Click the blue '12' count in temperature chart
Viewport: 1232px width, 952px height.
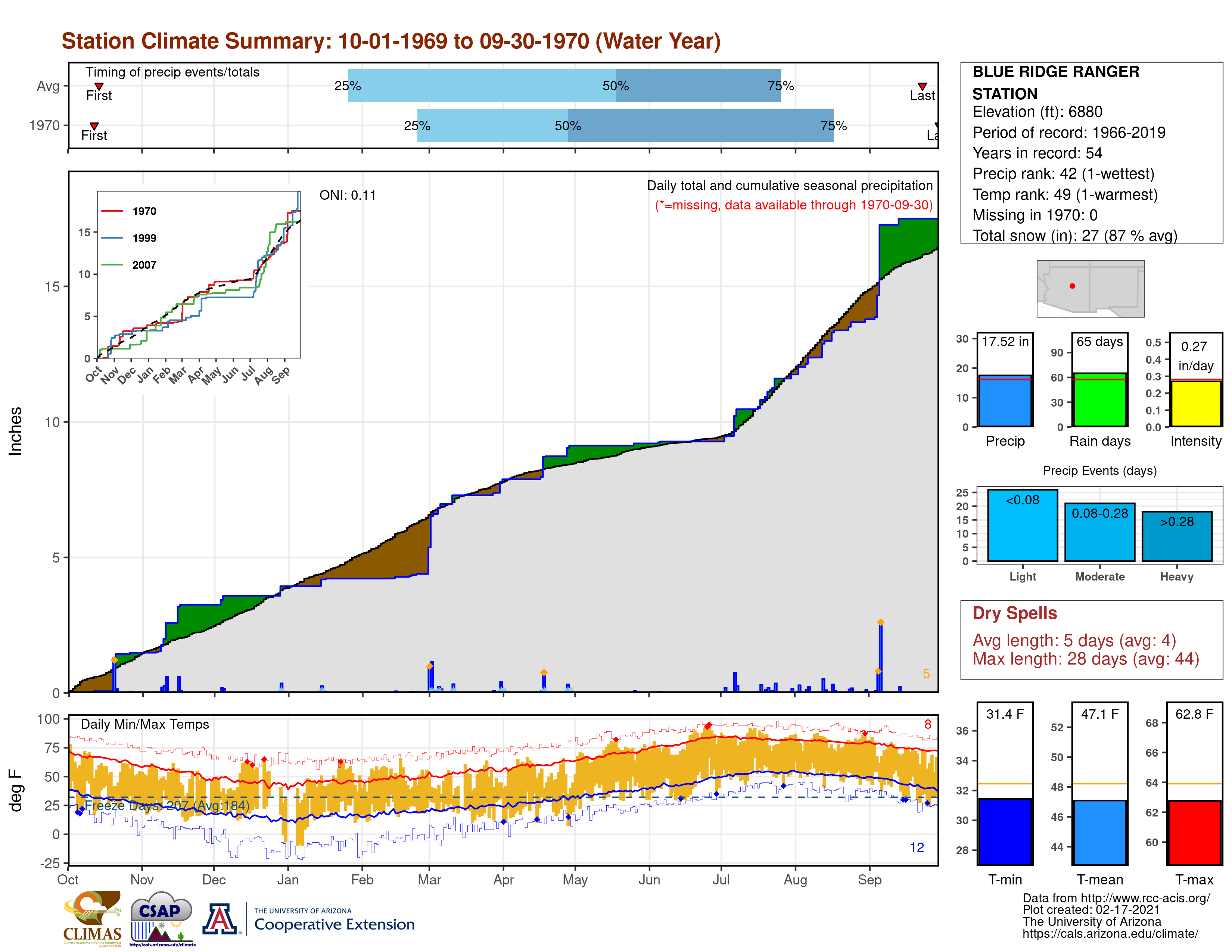pyautogui.click(x=917, y=847)
